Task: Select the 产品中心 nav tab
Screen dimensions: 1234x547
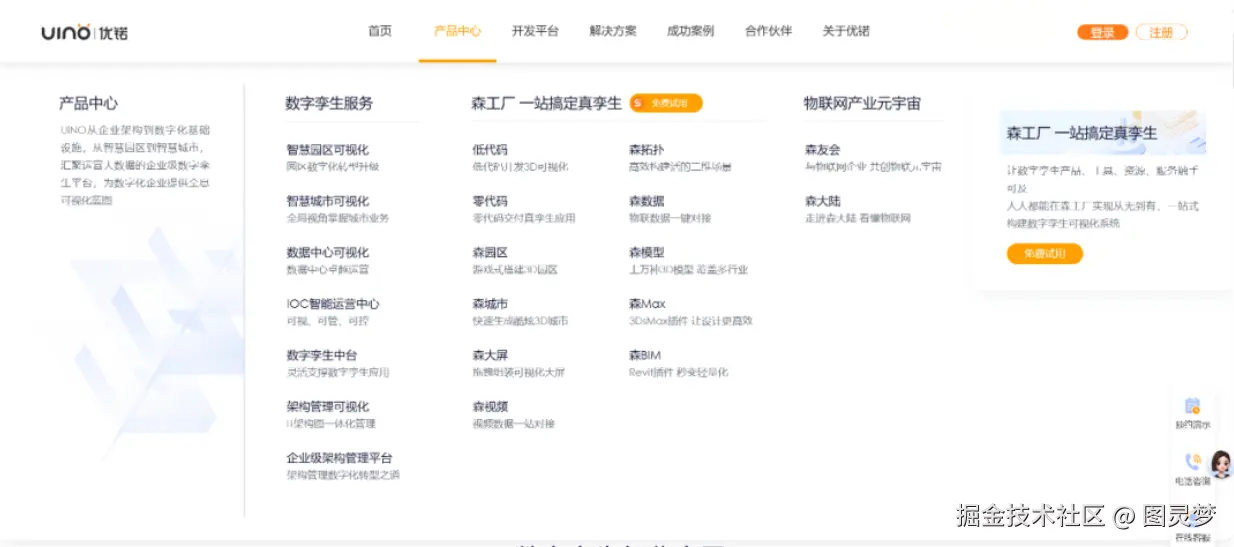Action: (457, 31)
